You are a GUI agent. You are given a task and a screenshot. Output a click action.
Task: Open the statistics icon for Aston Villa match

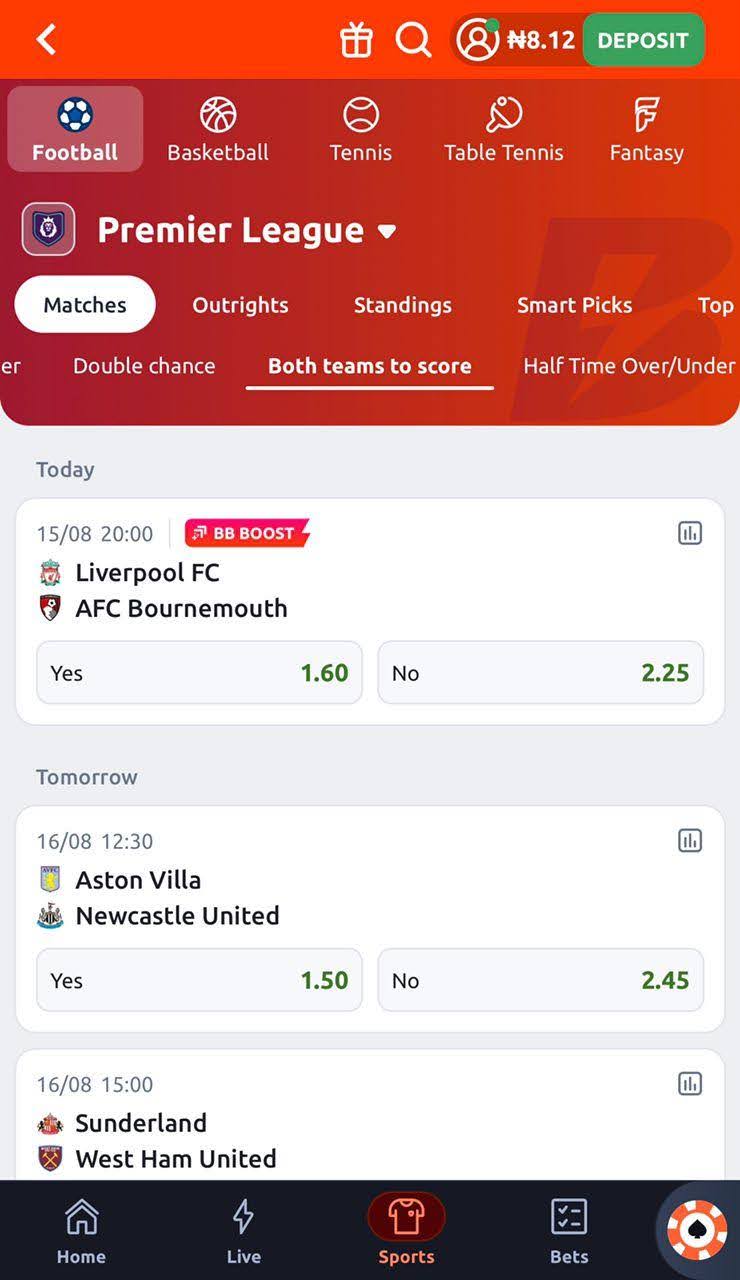pyautogui.click(x=689, y=841)
